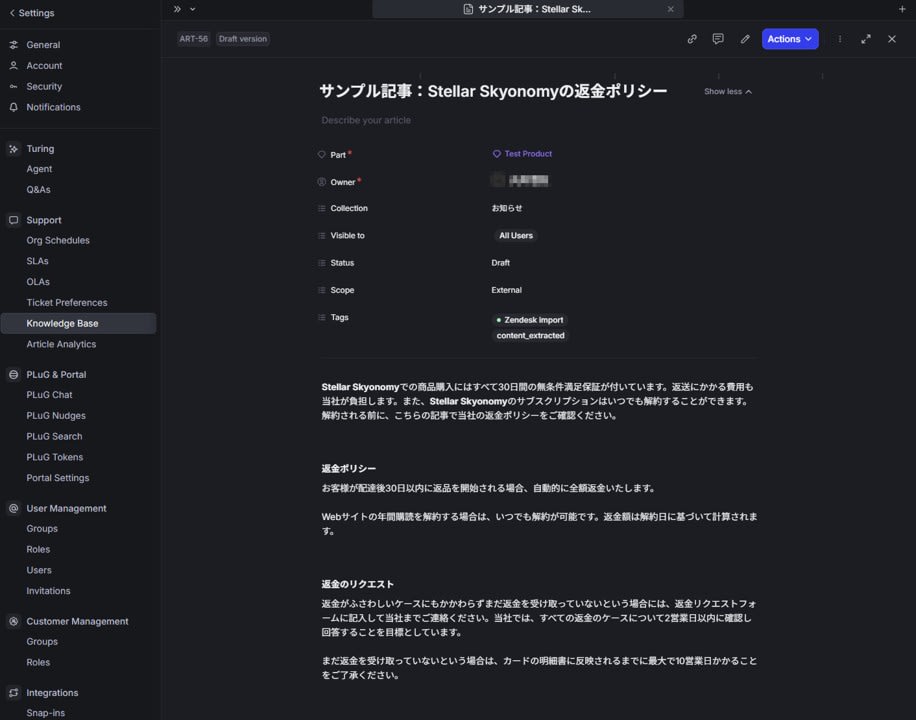Click the double-chevron icon in the top bar
The width and height of the screenshot is (916, 720).
[177, 9]
